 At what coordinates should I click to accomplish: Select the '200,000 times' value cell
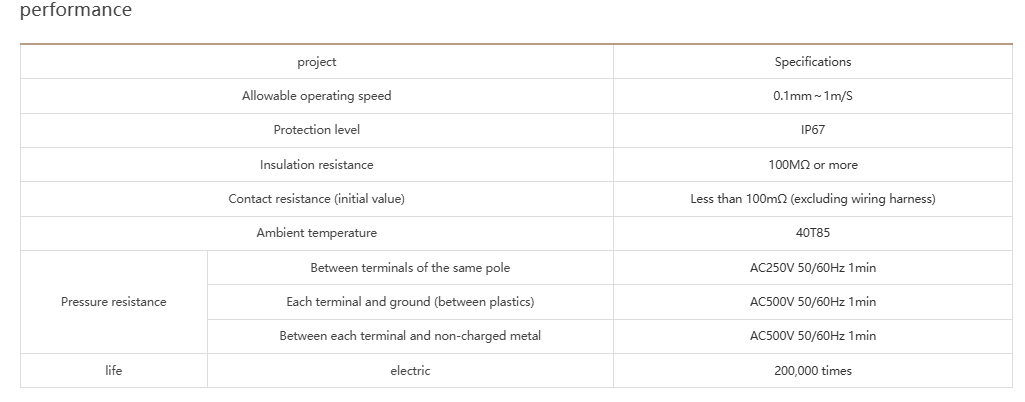pos(812,371)
